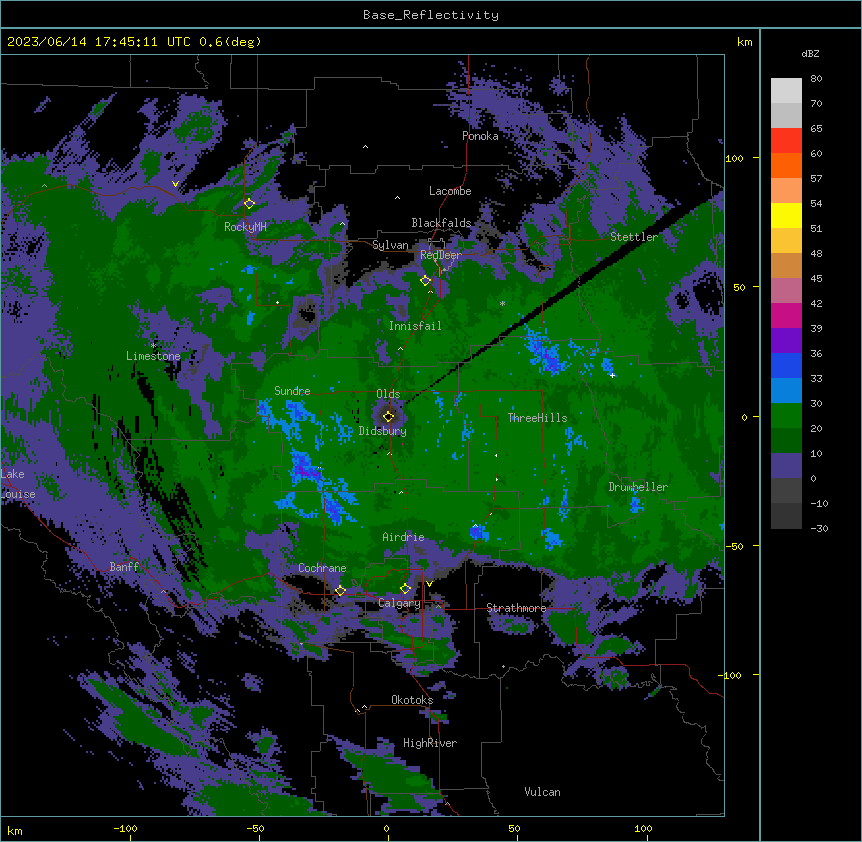Click the Ponoka city label

coord(480,136)
